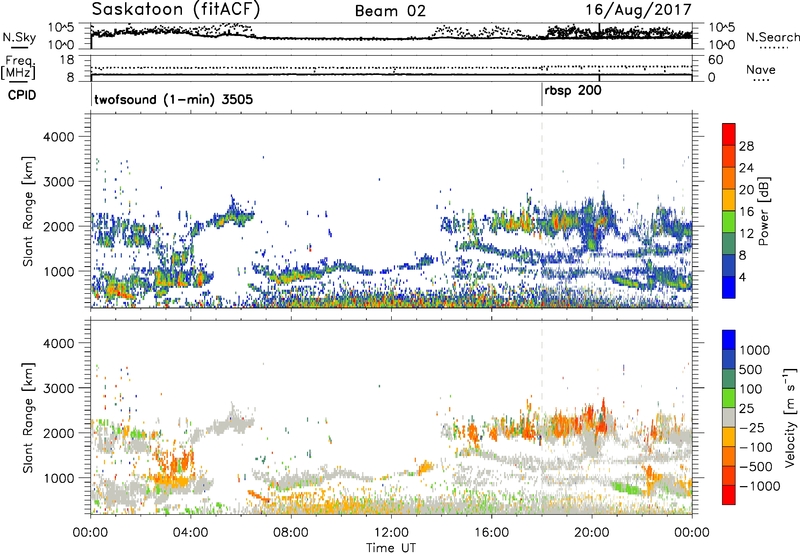Click the 'Power [dB]' colorbar label
This screenshot has height=554, width=800.
point(763,211)
